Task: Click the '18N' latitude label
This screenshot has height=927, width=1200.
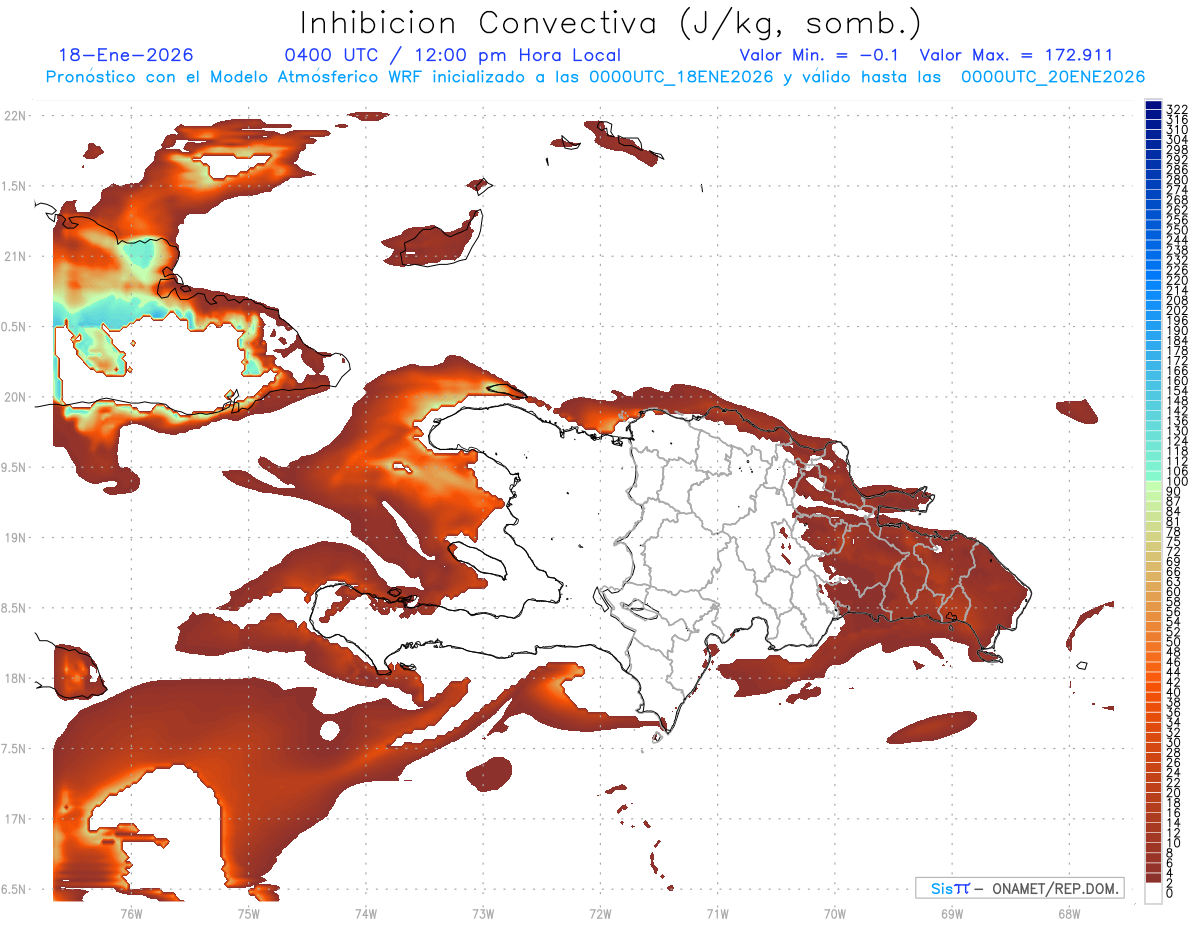Action: [x=15, y=678]
